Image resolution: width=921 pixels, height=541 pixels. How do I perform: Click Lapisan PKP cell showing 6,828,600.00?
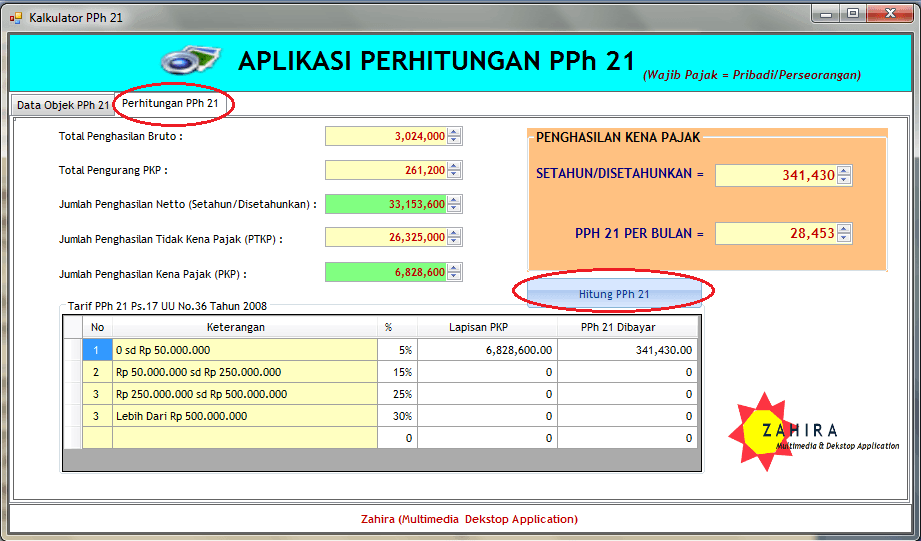point(487,350)
